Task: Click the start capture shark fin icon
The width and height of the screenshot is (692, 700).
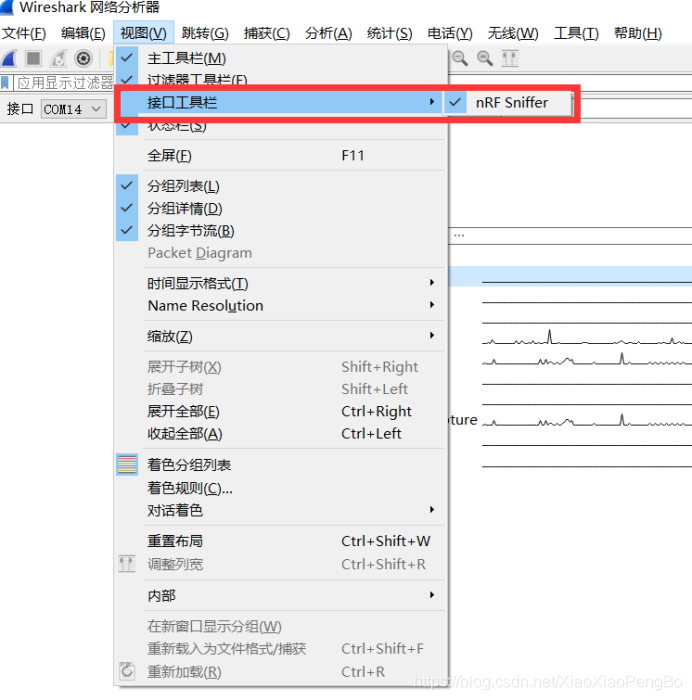Action: click(9, 58)
